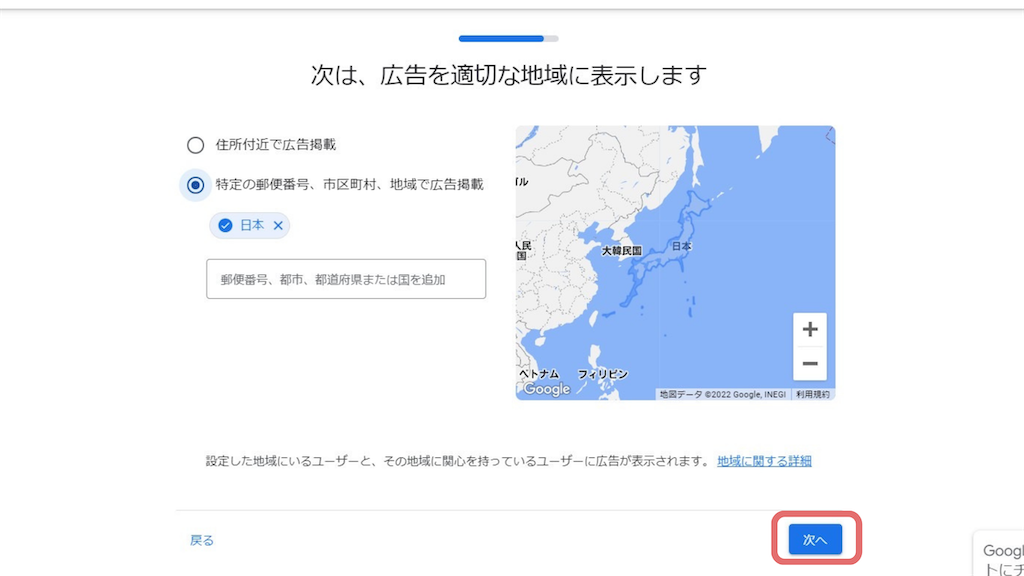Open the 地域に関する詳細 link
Image resolution: width=1024 pixels, height=576 pixels.
click(x=764, y=461)
